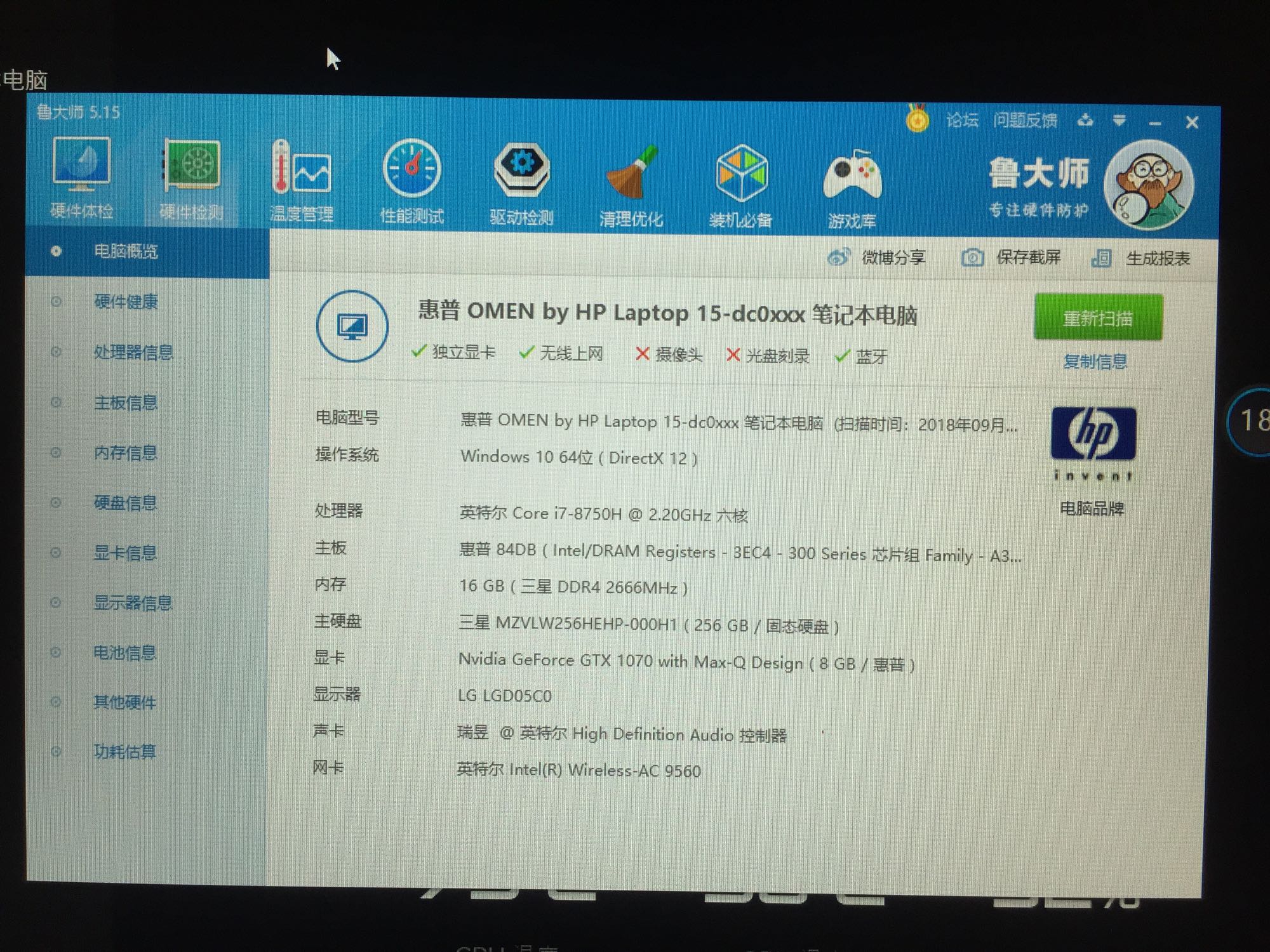This screenshot has height=952, width=1270.
Task: Click the gold medal icon in title bar
Action: 917,118
